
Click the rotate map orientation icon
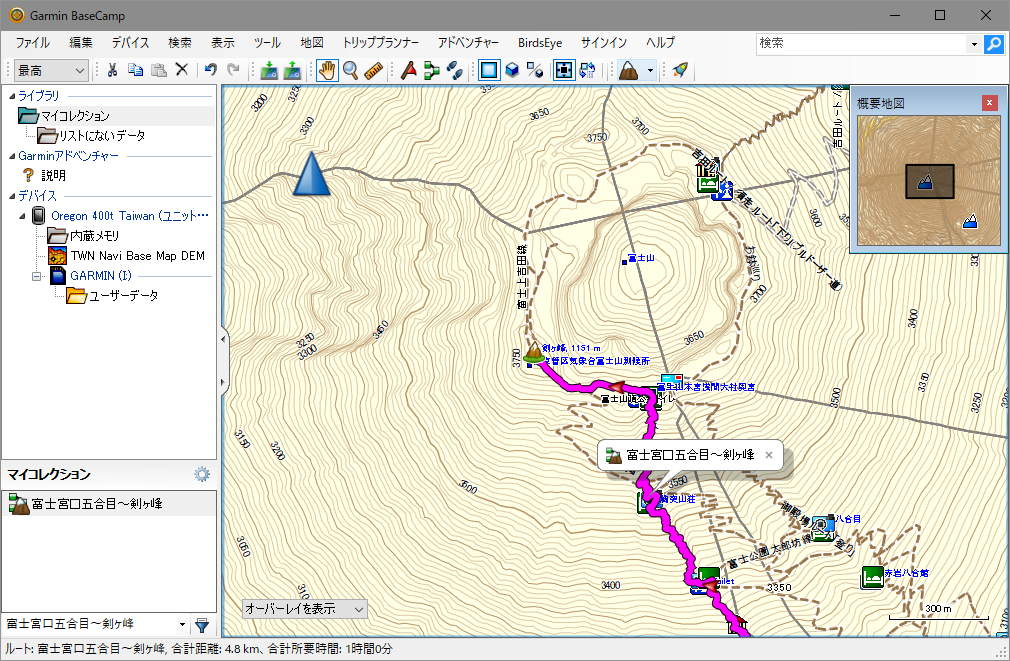[x=587, y=70]
